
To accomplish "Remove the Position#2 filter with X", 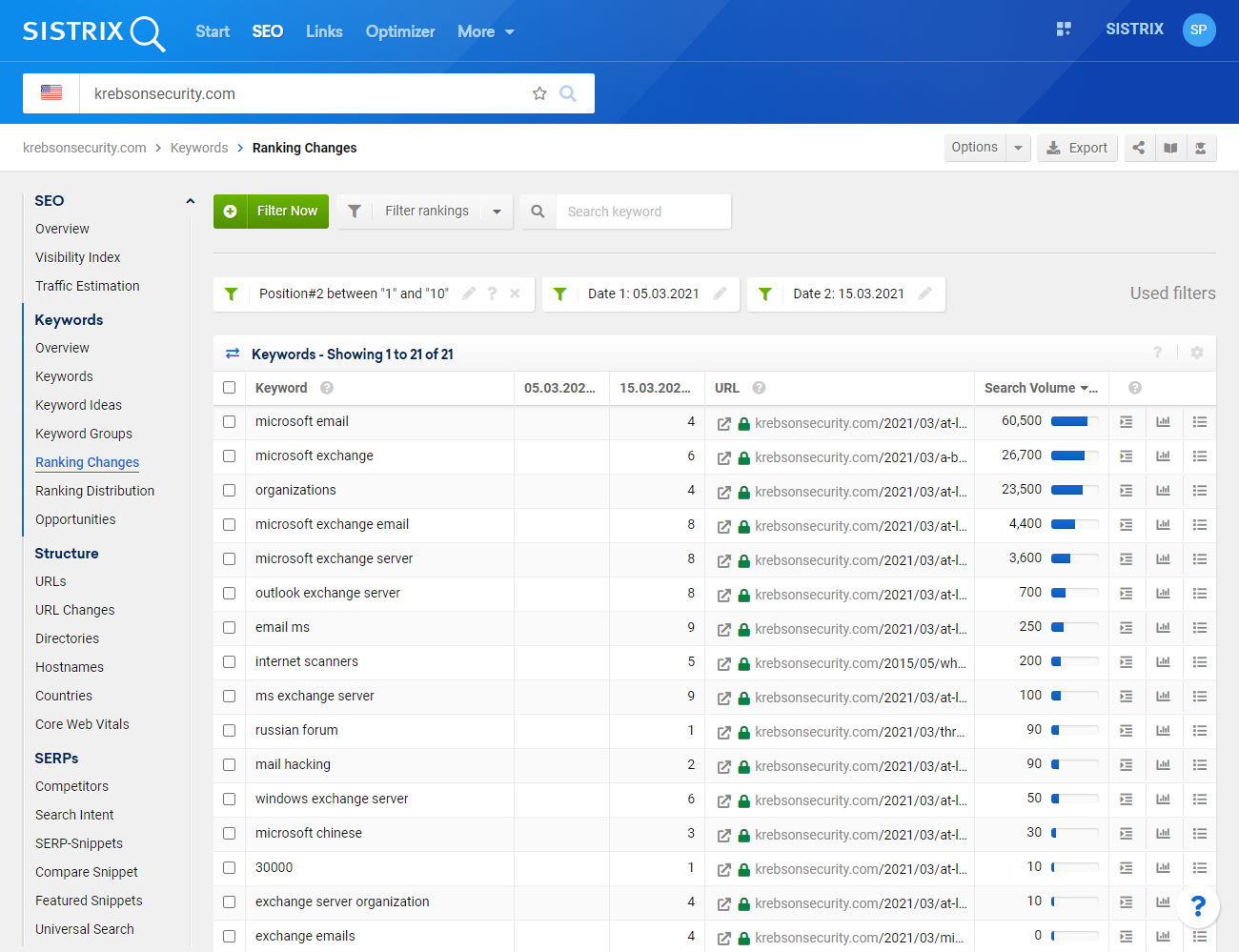I will pyautogui.click(x=515, y=294).
